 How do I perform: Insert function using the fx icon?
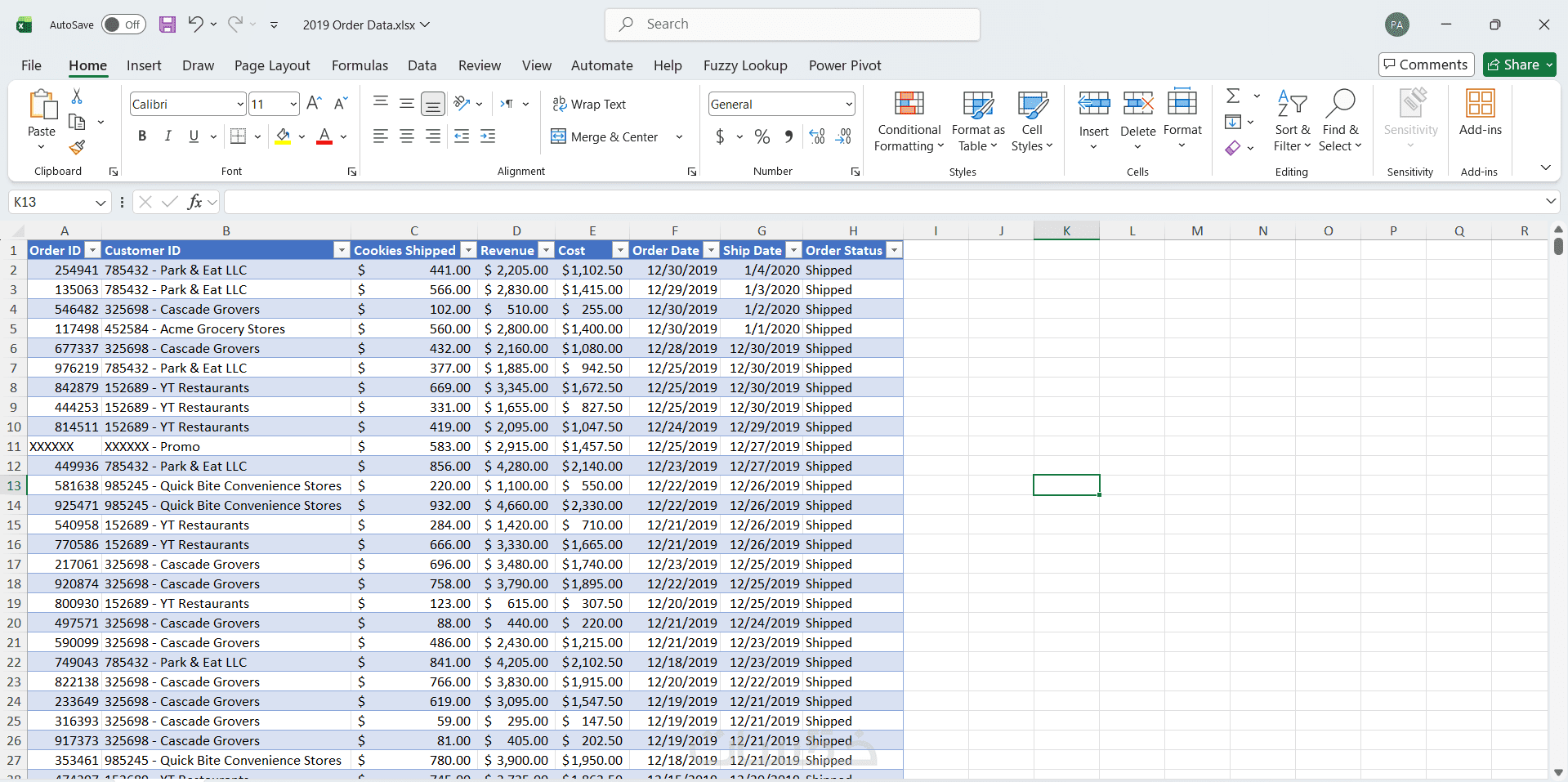click(194, 202)
